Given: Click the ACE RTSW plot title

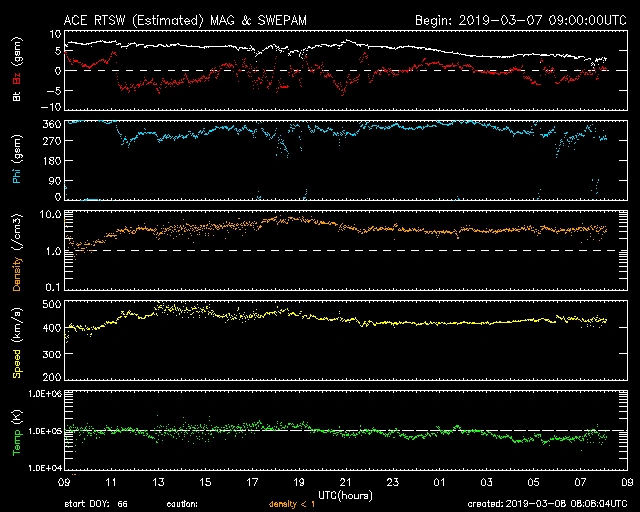Looking at the screenshot, I should click(184, 19).
